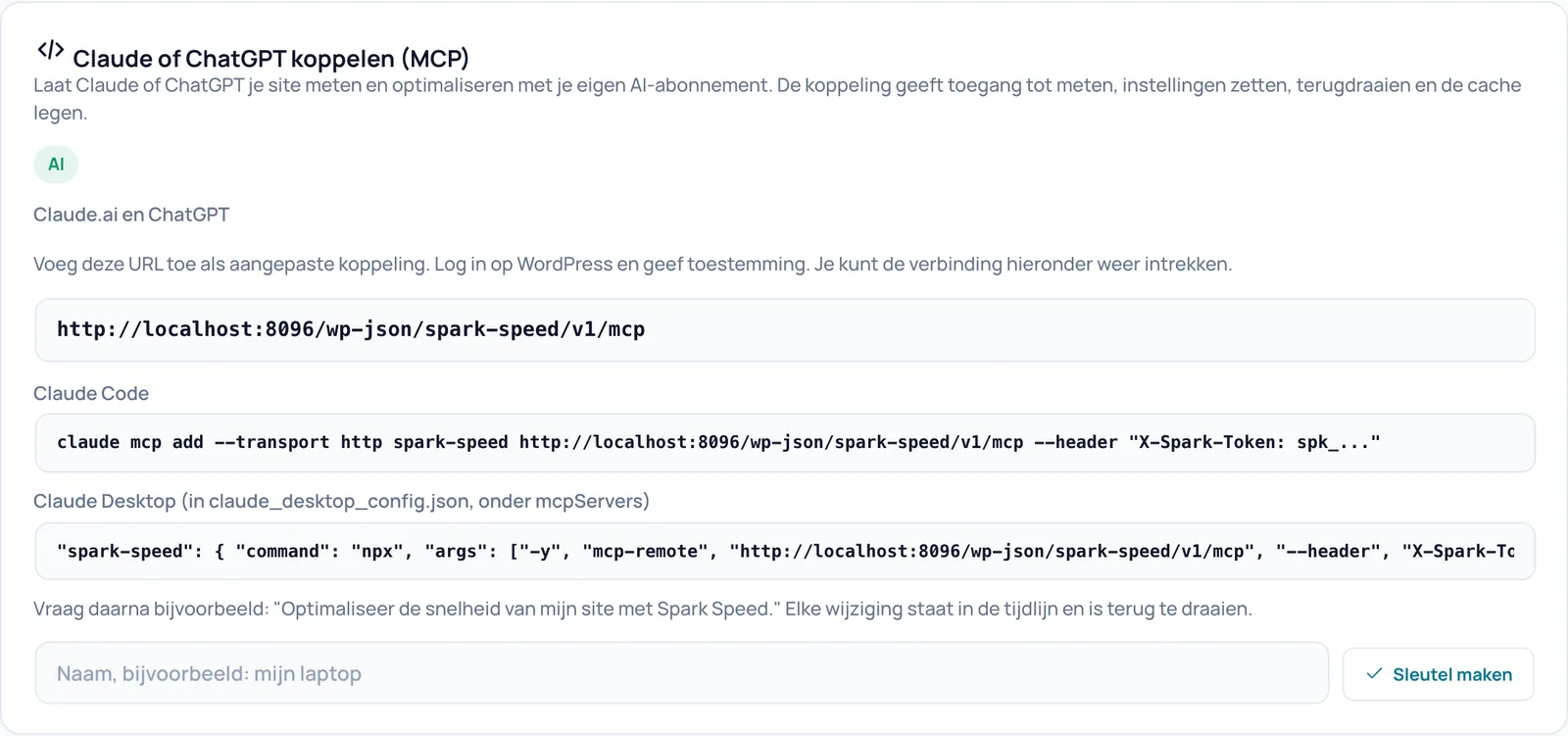The height and width of the screenshot is (736, 1568).
Task: Focus the 'Naam, bijvoorbeeld: mijn laptop' field
Action: coord(682,673)
